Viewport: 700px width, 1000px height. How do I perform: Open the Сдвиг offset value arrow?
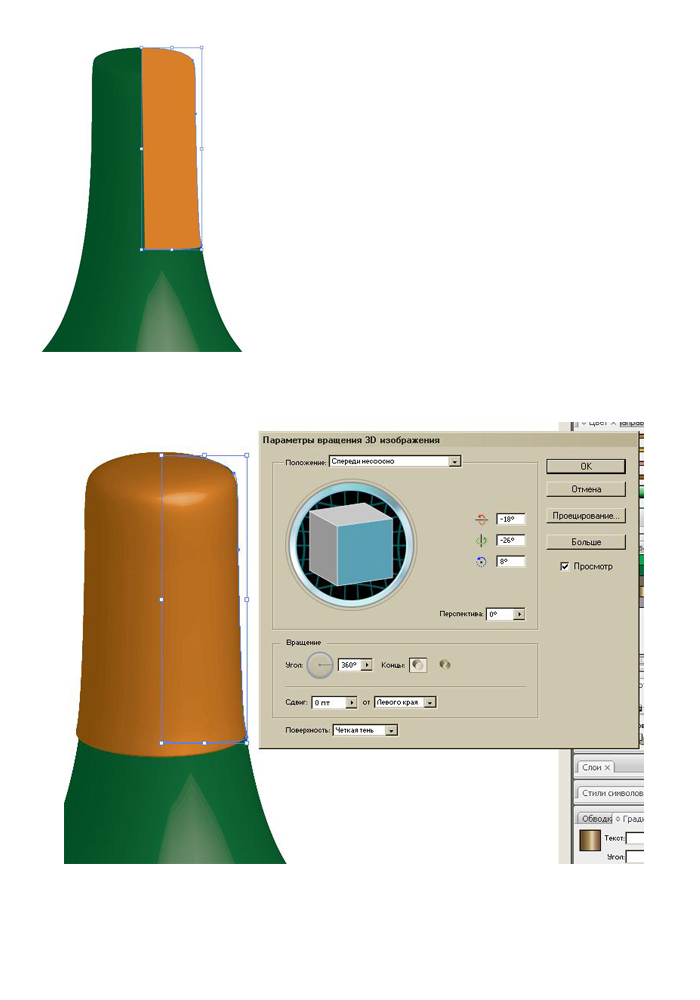click(351, 702)
